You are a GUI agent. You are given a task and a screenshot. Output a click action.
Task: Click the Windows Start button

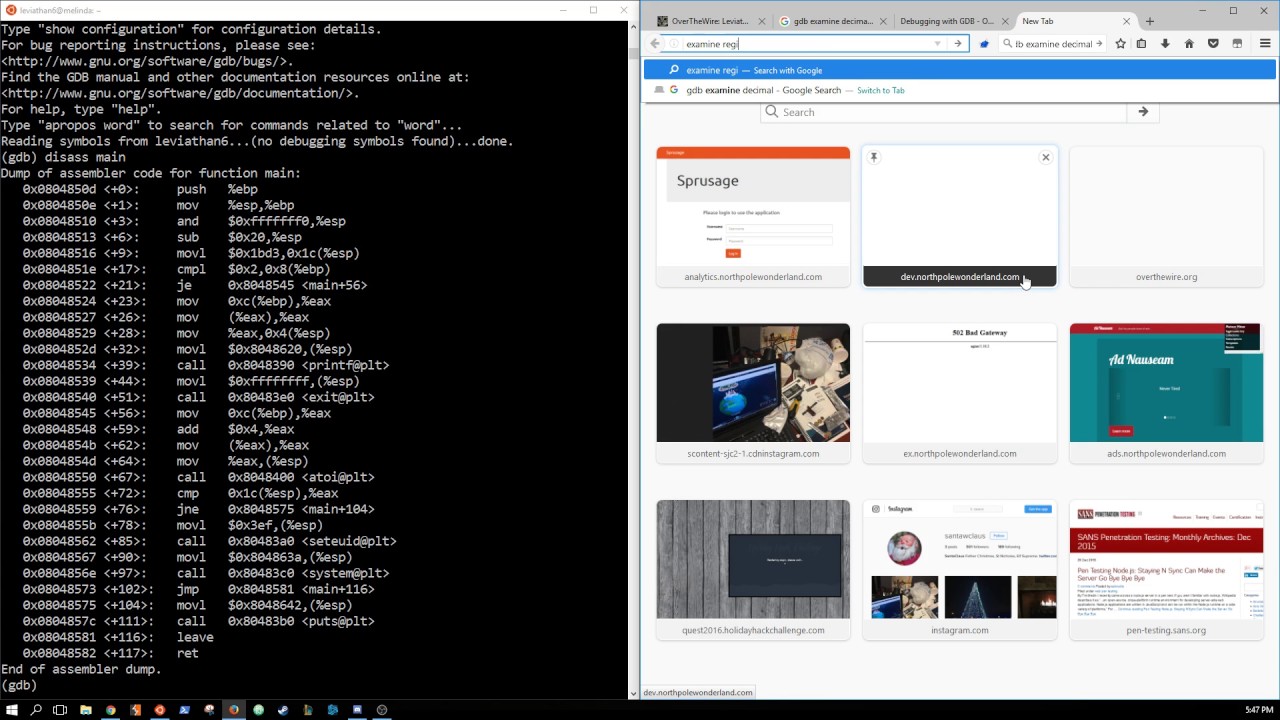pos(12,710)
